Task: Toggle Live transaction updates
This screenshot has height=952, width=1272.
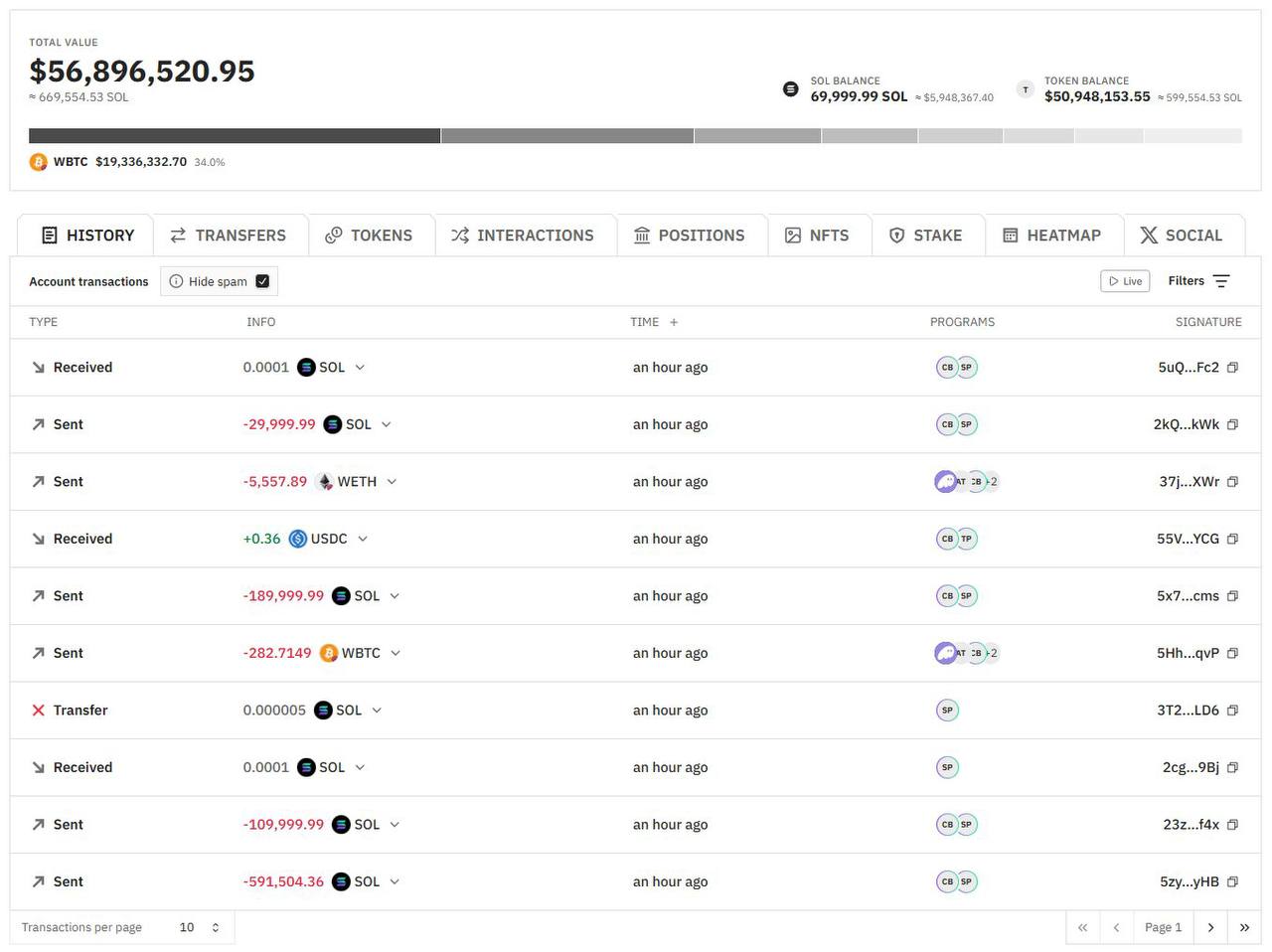Action: (1125, 281)
